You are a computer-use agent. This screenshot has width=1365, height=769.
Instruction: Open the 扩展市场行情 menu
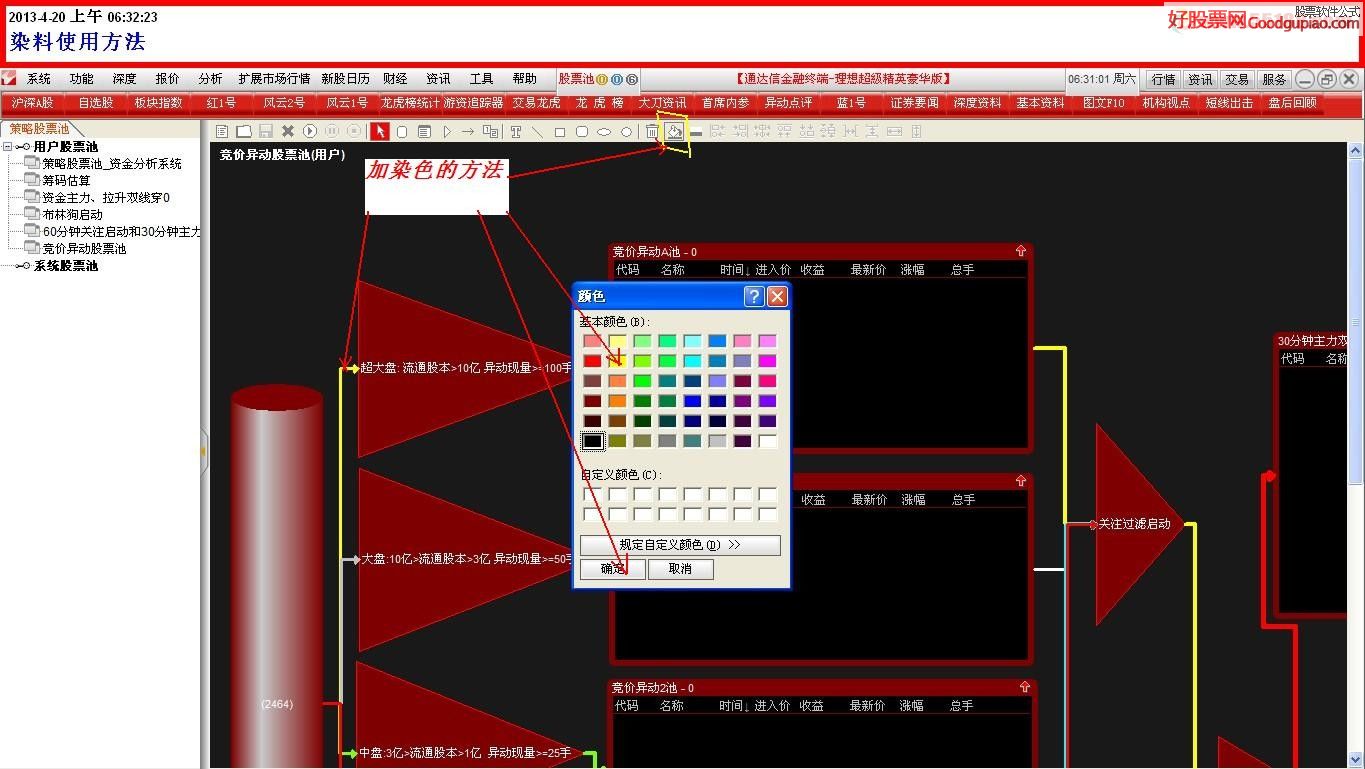[274, 79]
